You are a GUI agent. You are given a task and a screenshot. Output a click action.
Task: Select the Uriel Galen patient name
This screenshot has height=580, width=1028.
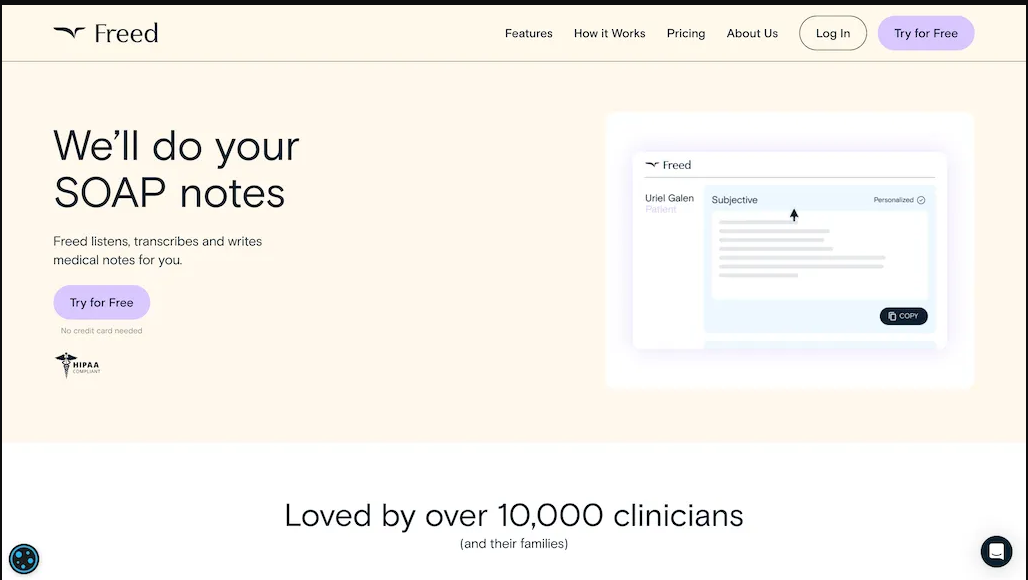669,198
